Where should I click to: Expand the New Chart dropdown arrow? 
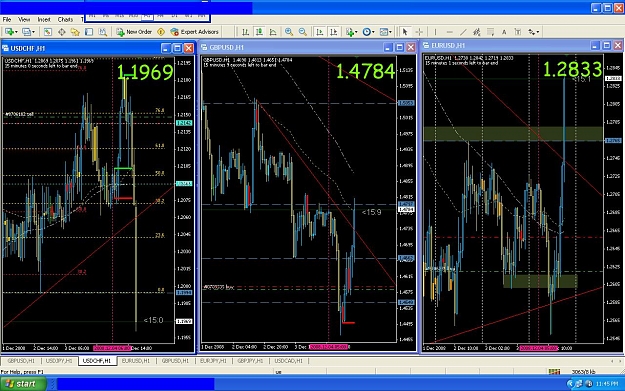coord(15,32)
